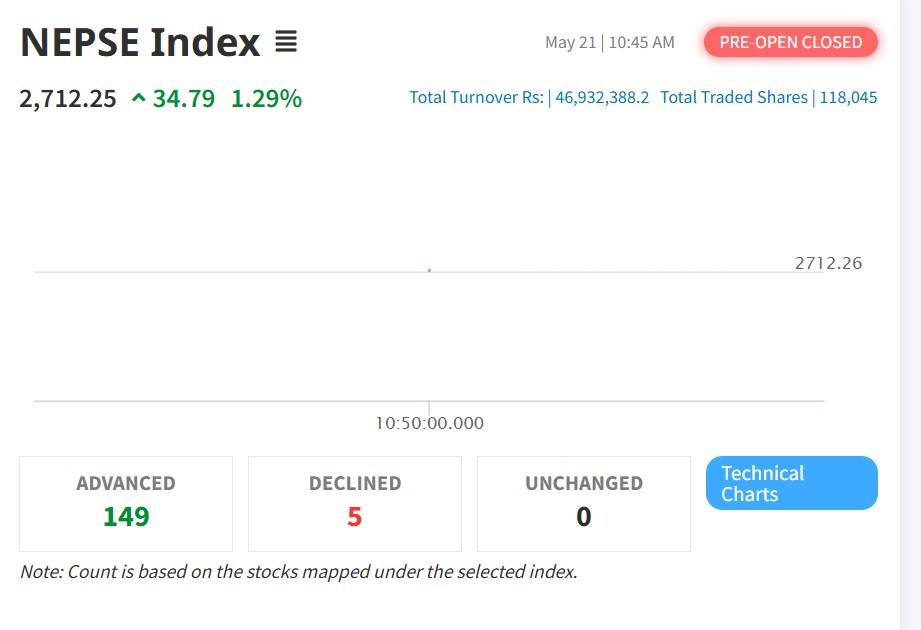
Task: Click the Total Traded Shares label
Action: 733,97
